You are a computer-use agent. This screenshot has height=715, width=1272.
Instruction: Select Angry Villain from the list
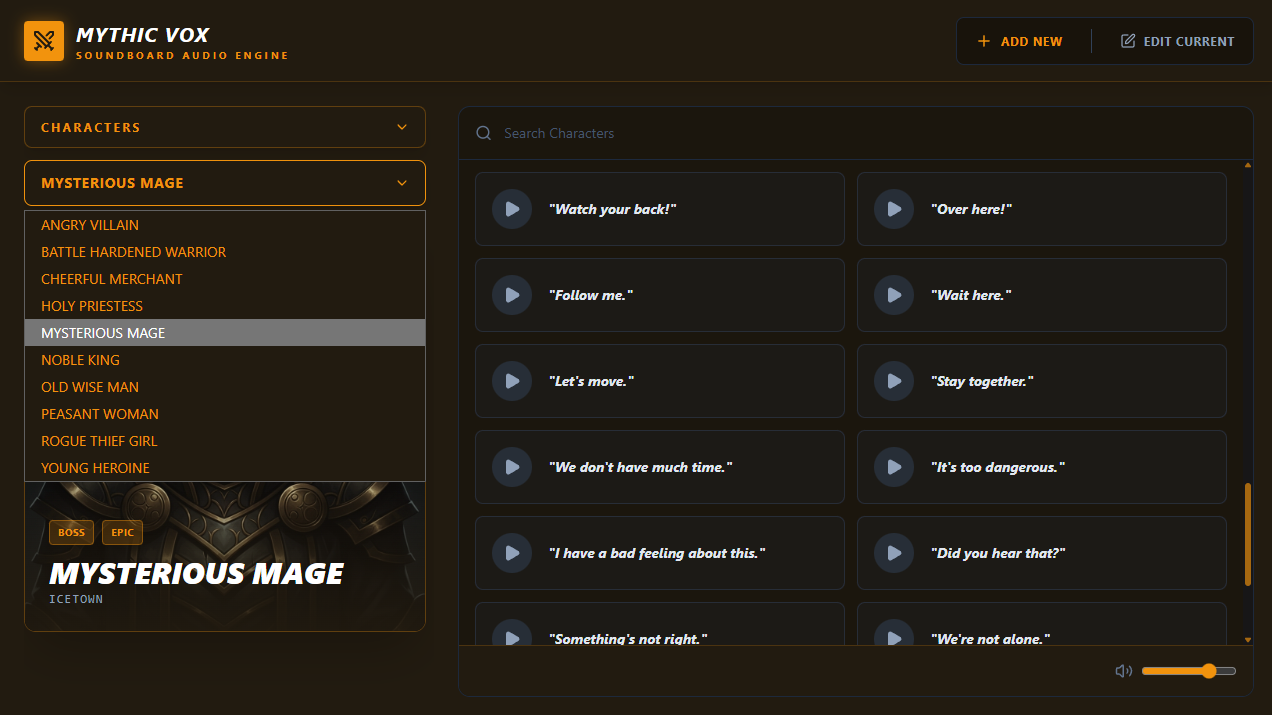[x=90, y=225]
